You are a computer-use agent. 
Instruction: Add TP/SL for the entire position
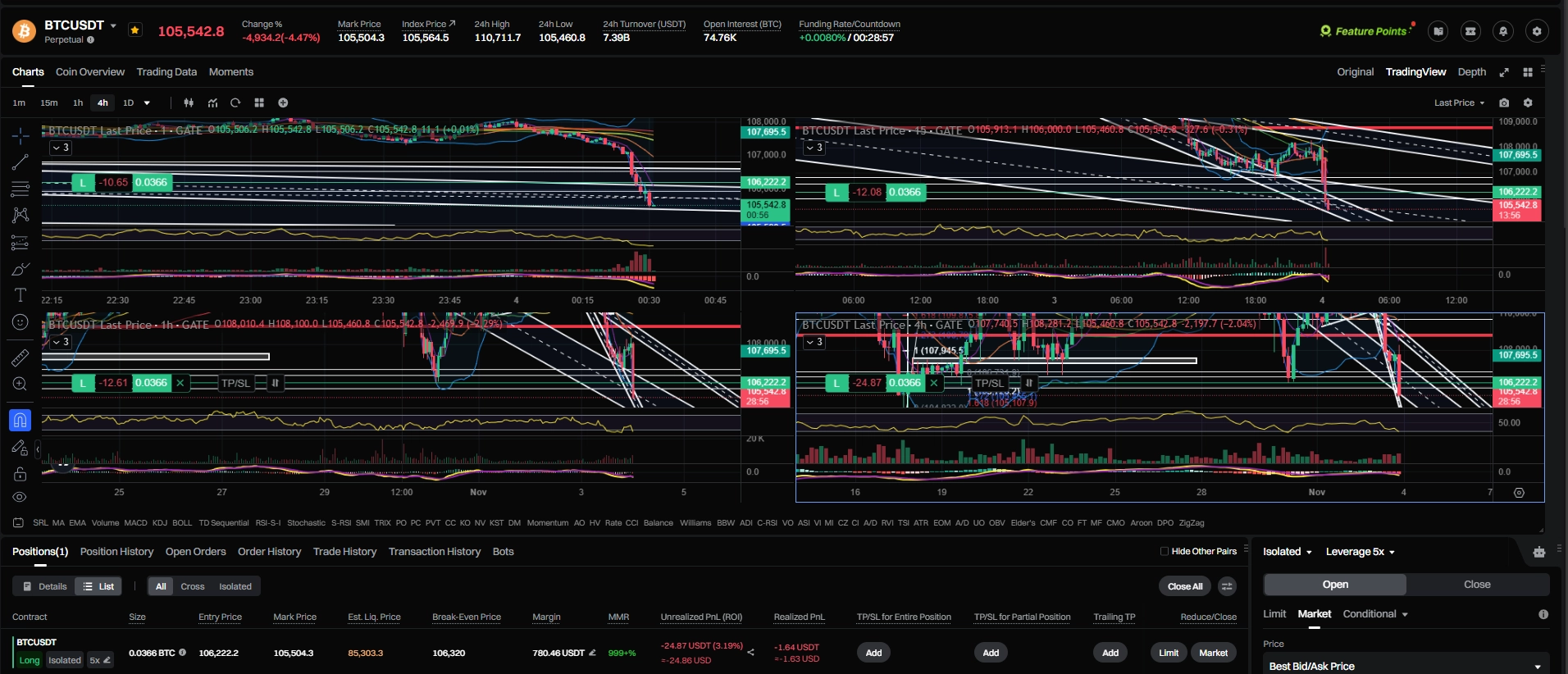pyautogui.click(x=874, y=653)
